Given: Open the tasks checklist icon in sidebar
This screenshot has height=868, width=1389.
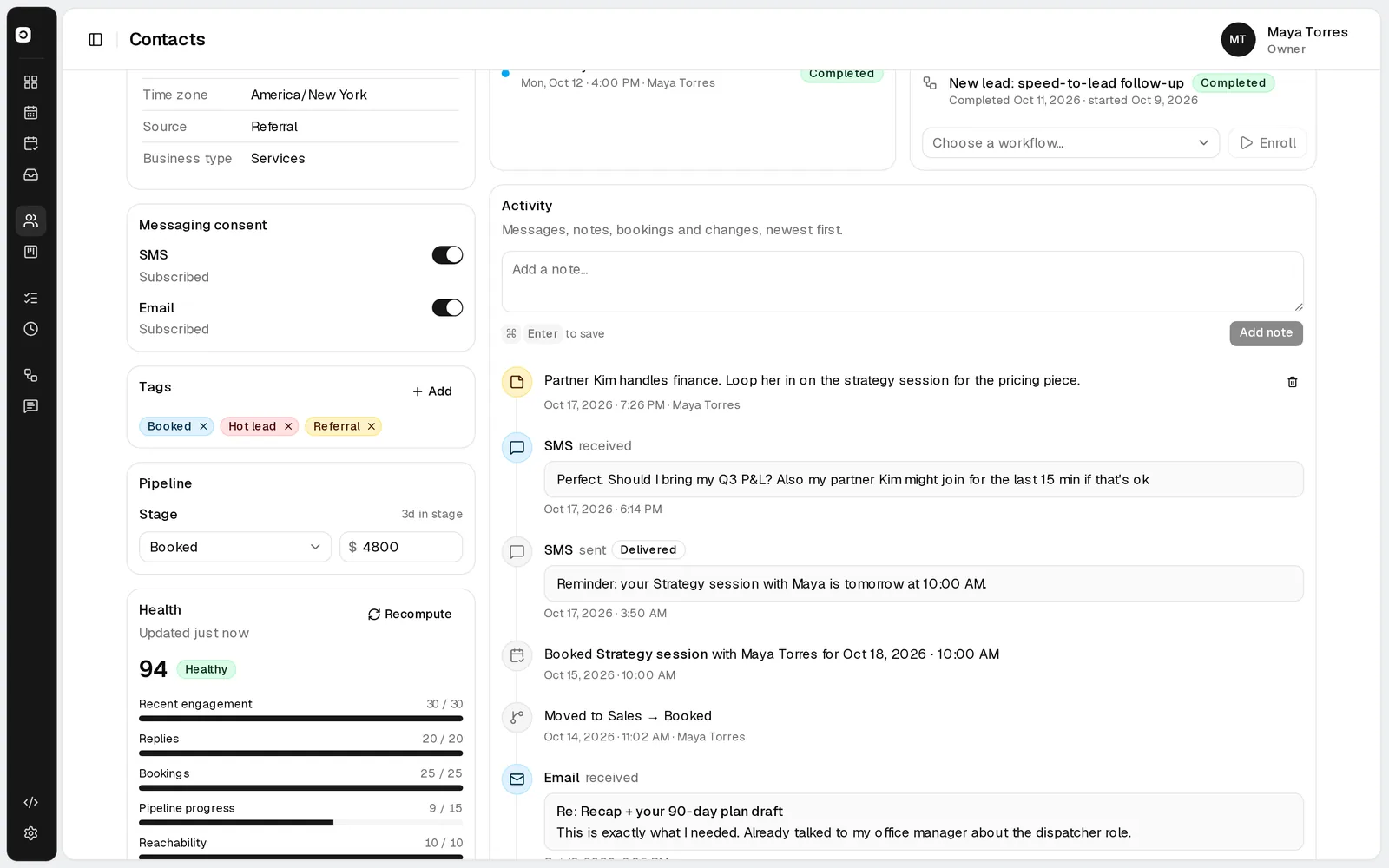Looking at the screenshot, I should point(31,298).
